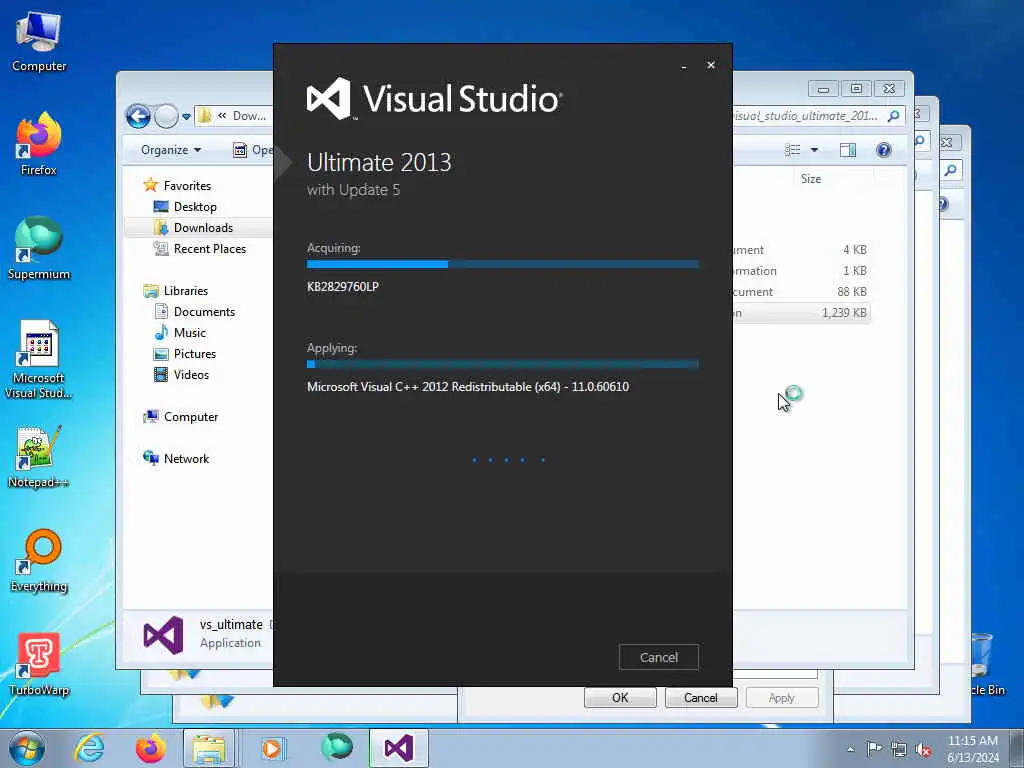Open Explorer help icon
The image size is (1024, 768).
pyautogui.click(x=884, y=150)
